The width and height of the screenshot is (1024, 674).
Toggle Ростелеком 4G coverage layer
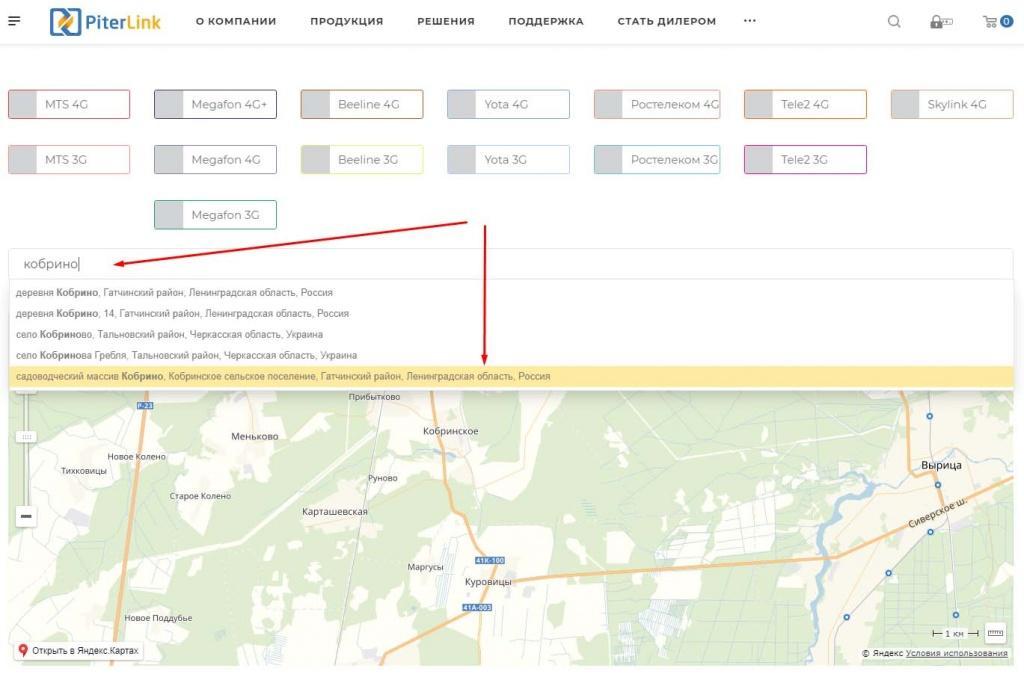tap(657, 104)
